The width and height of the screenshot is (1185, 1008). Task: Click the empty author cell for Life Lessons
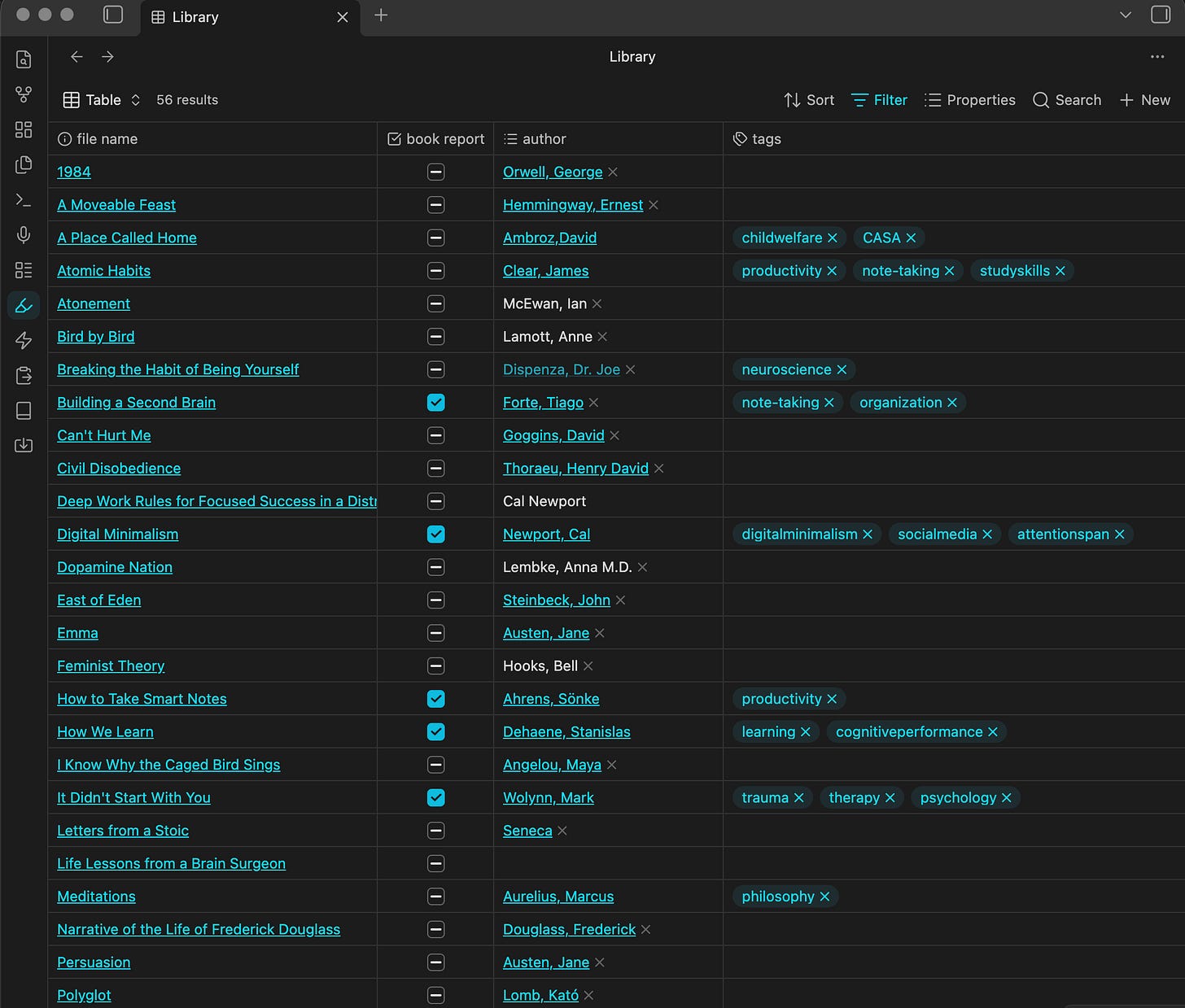pyautogui.click(x=608, y=864)
